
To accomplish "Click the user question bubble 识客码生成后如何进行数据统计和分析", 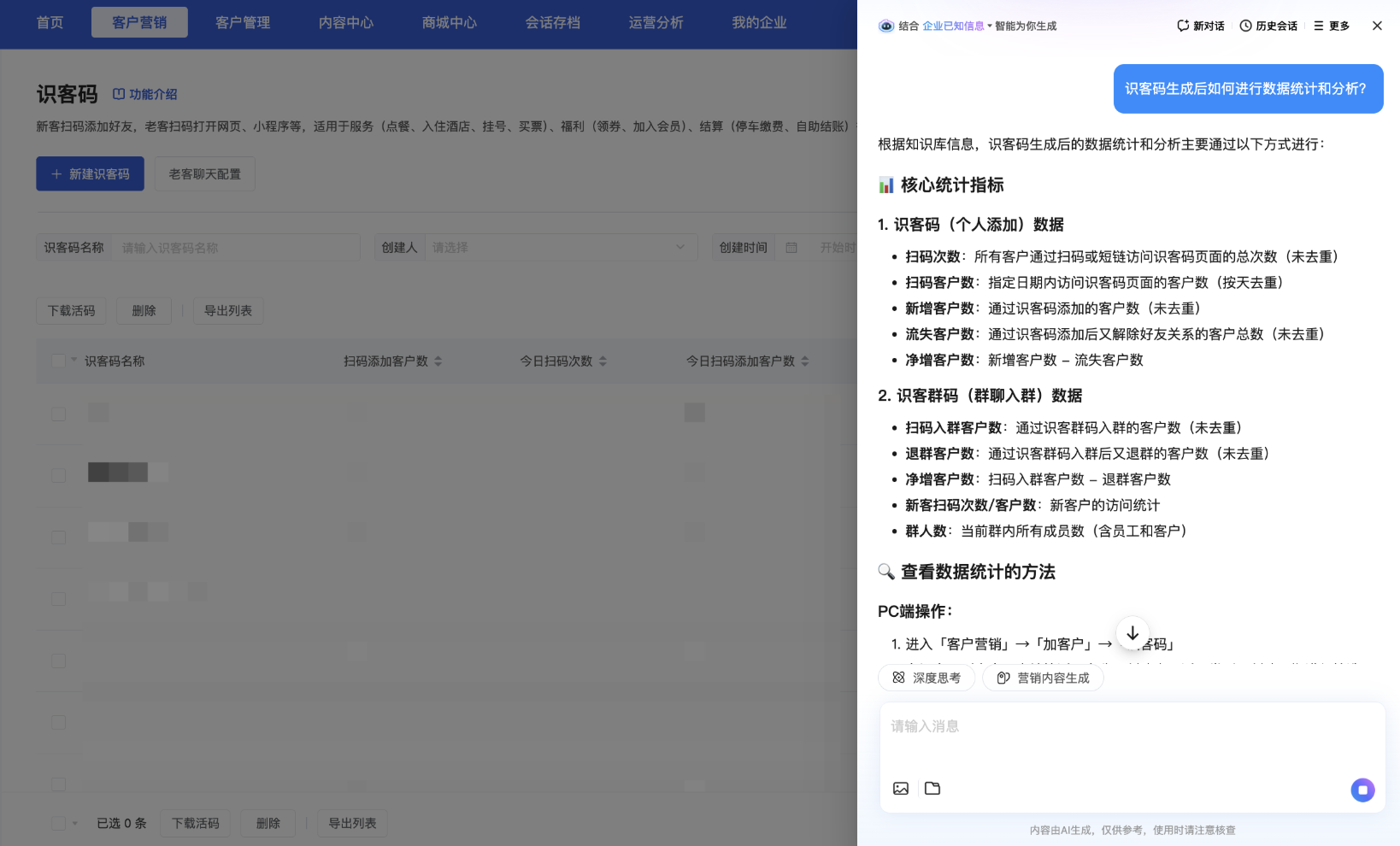I will [1248, 89].
